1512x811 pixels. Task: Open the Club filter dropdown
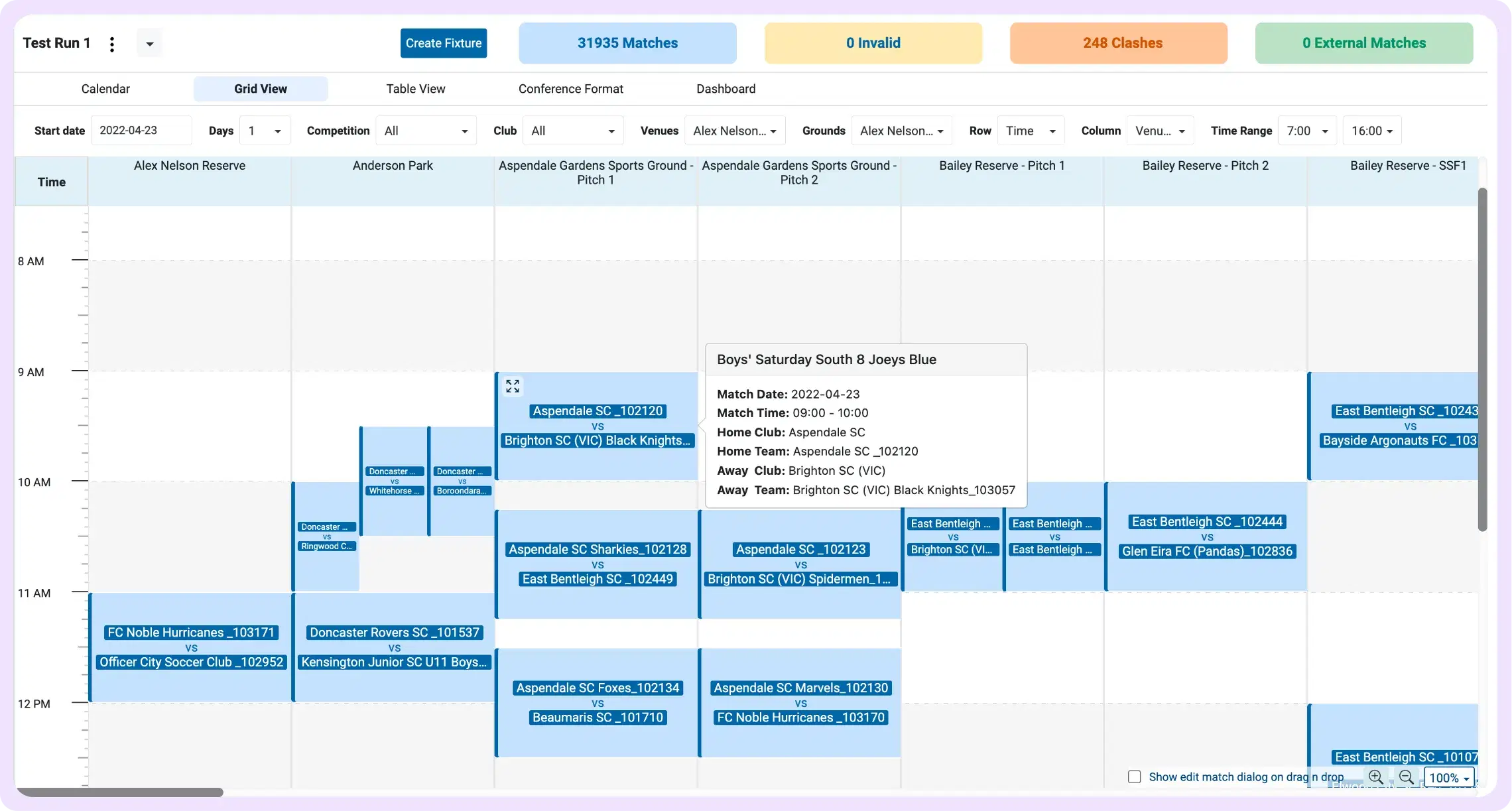[x=573, y=131]
